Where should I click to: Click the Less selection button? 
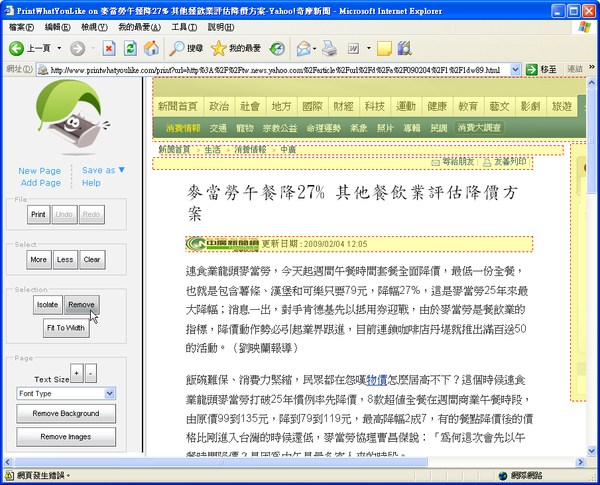tap(65, 260)
